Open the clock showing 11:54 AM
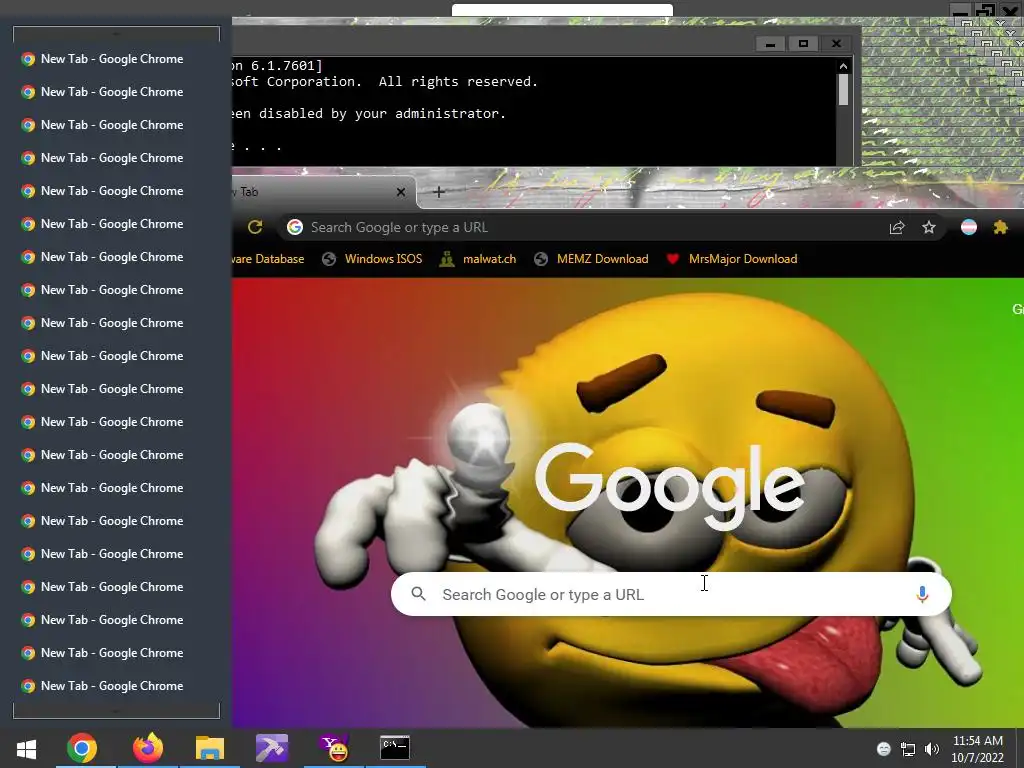Image resolution: width=1024 pixels, height=768 pixels. (x=977, y=749)
